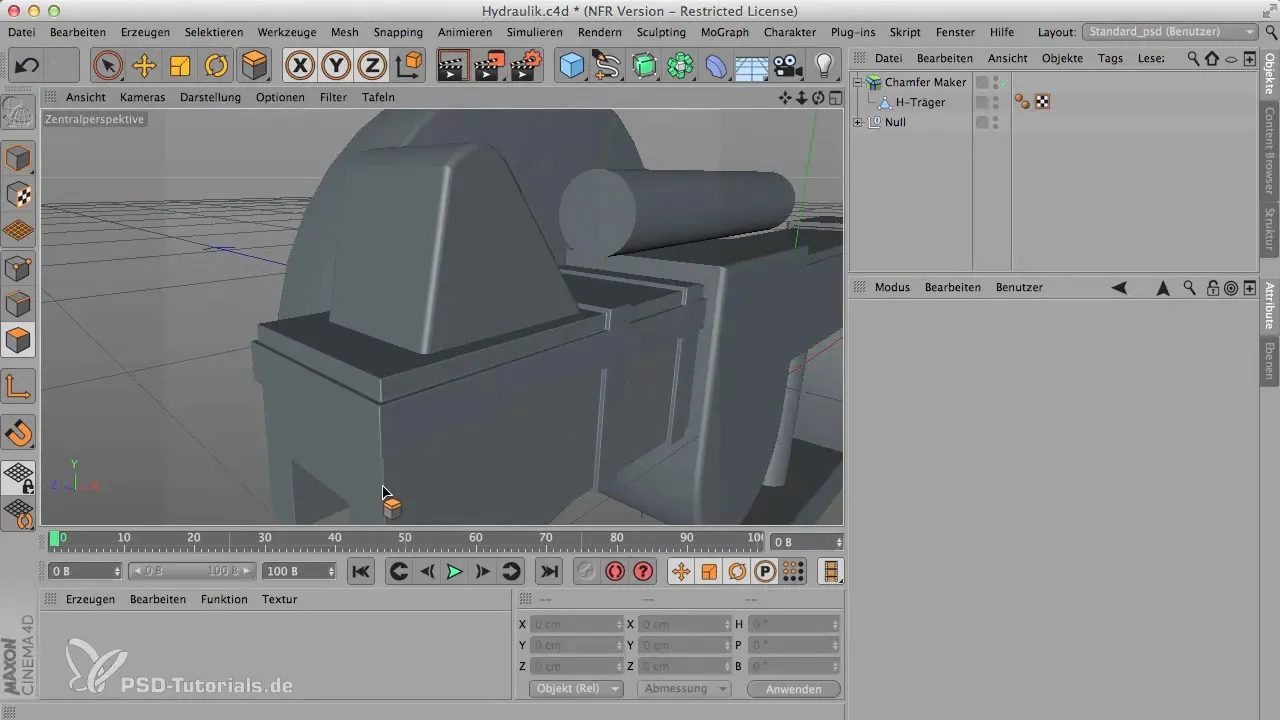Click frame 50 on timeline ruler
Screen dimensions: 1280x720
point(405,540)
